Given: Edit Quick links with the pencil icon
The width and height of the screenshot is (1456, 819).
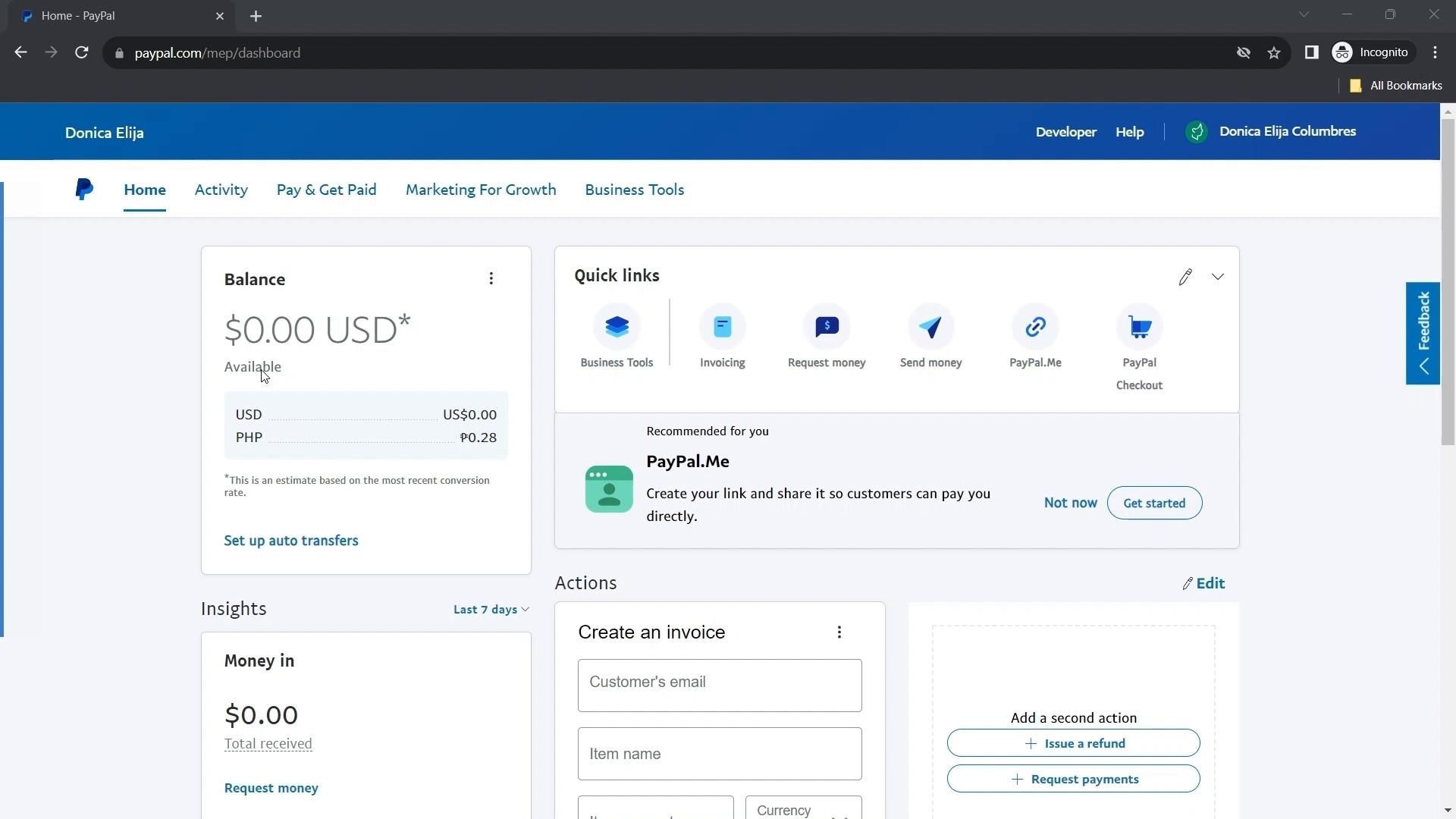Looking at the screenshot, I should (x=1185, y=277).
